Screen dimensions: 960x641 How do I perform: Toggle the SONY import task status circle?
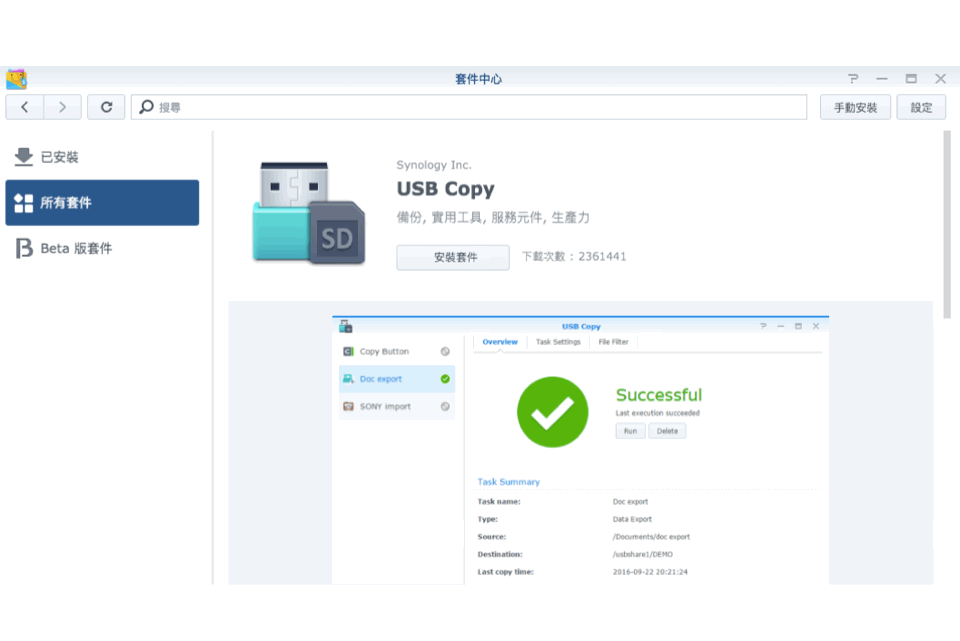point(446,407)
